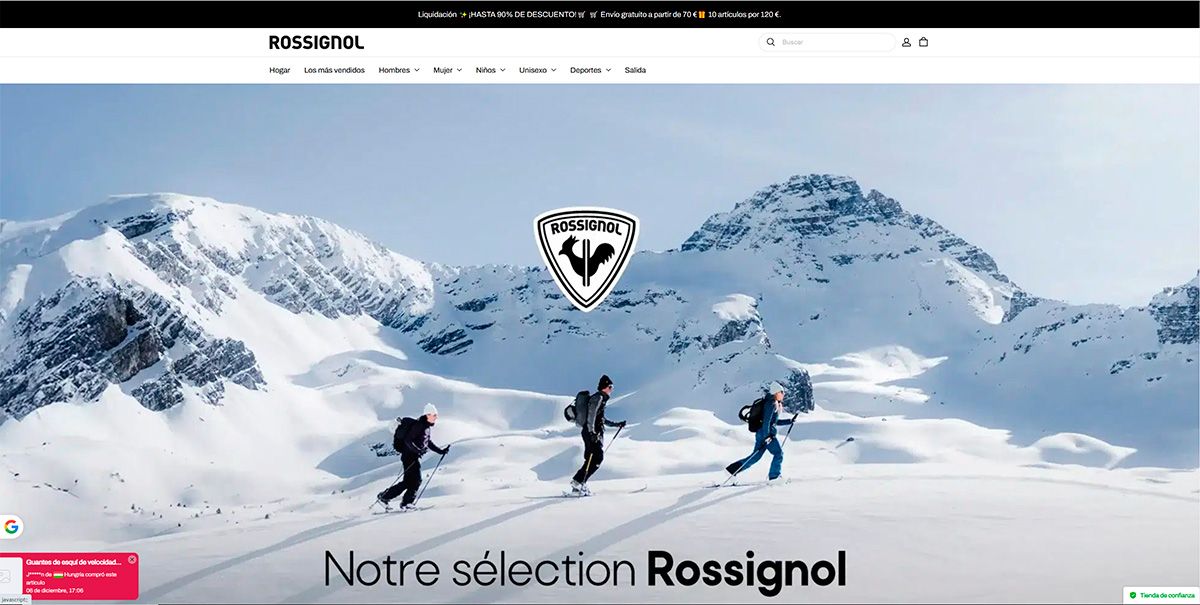The width and height of the screenshot is (1200, 605).
Task: Click the Google badge icon
Action: (x=11, y=527)
